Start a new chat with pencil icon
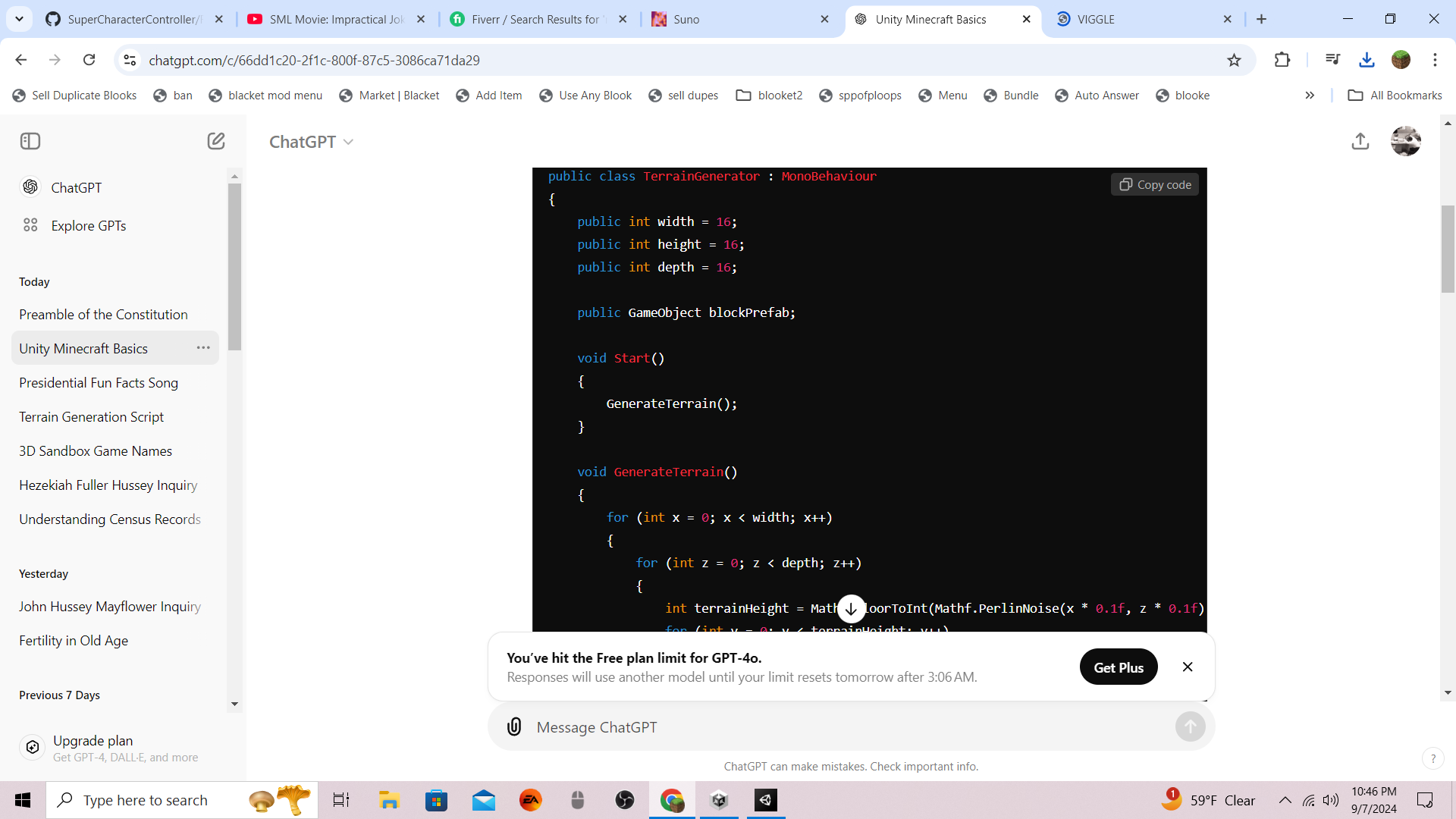Image resolution: width=1456 pixels, height=819 pixels. [x=216, y=141]
